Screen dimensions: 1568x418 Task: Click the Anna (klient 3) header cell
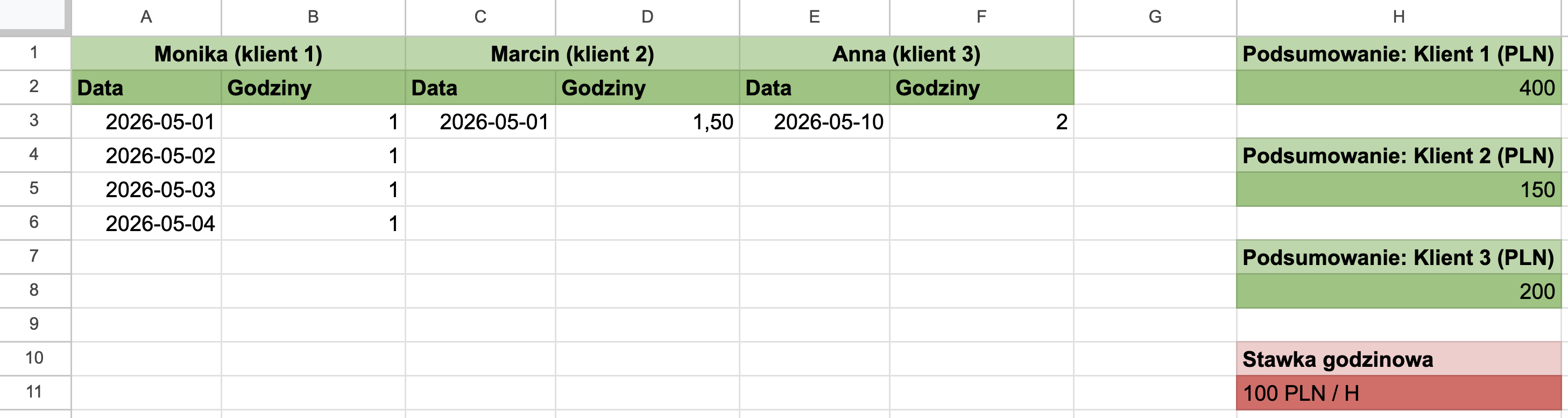[x=906, y=54]
